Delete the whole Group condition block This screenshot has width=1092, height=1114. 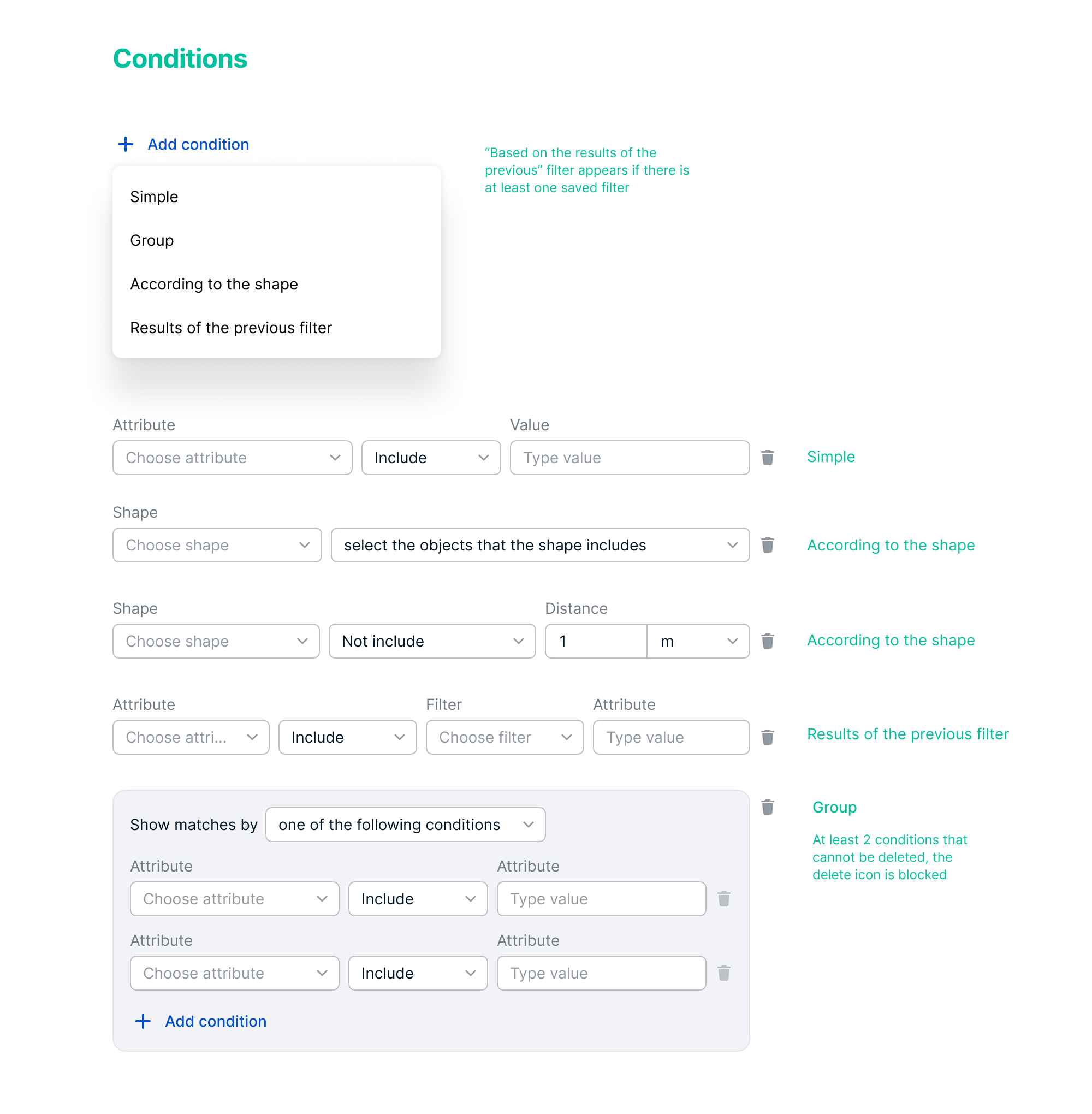[x=767, y=807]
